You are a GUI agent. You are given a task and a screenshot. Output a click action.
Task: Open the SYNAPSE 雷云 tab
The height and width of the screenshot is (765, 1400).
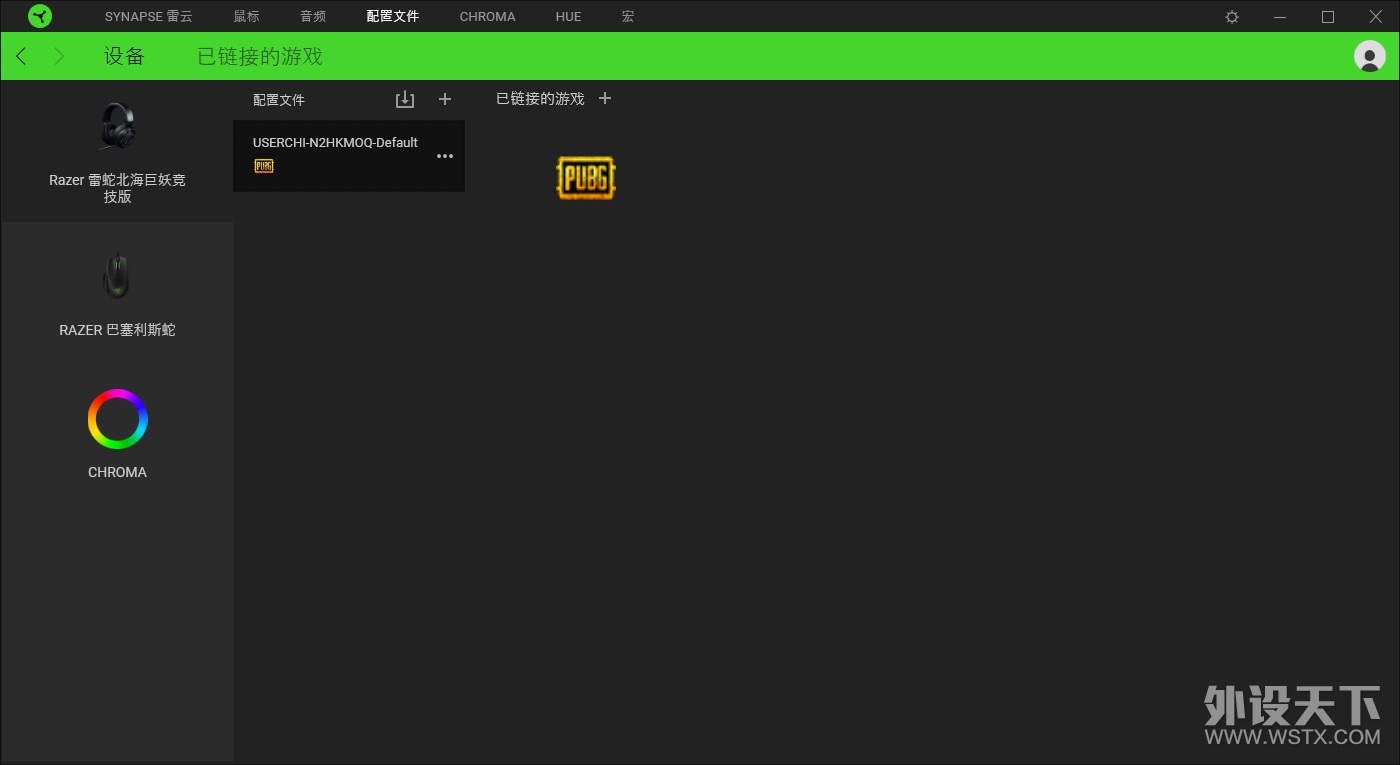point(148,17)
